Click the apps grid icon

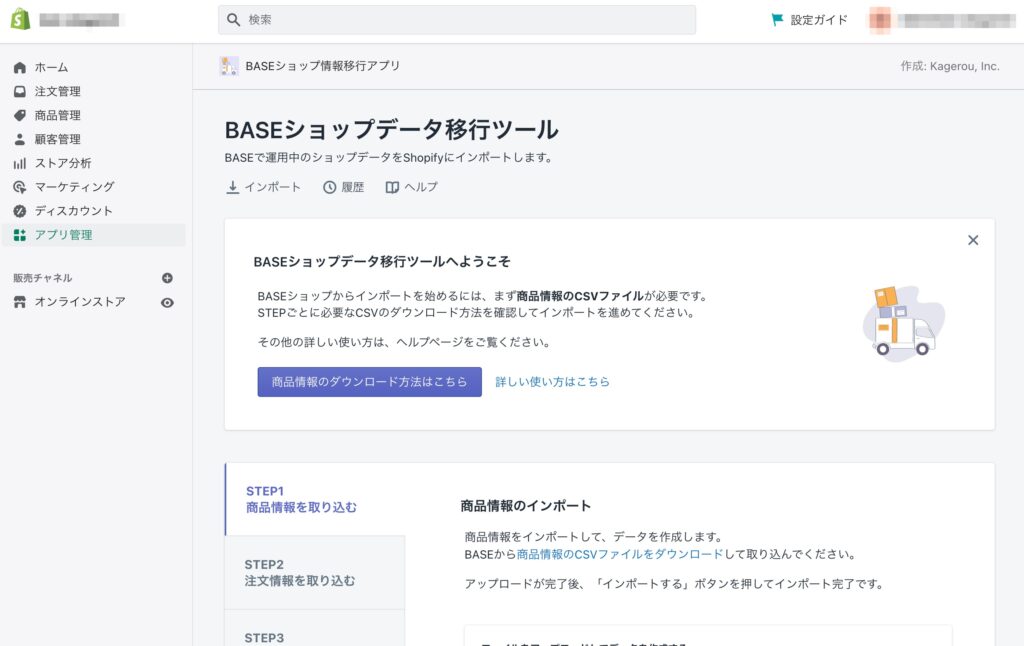point(20,235)
